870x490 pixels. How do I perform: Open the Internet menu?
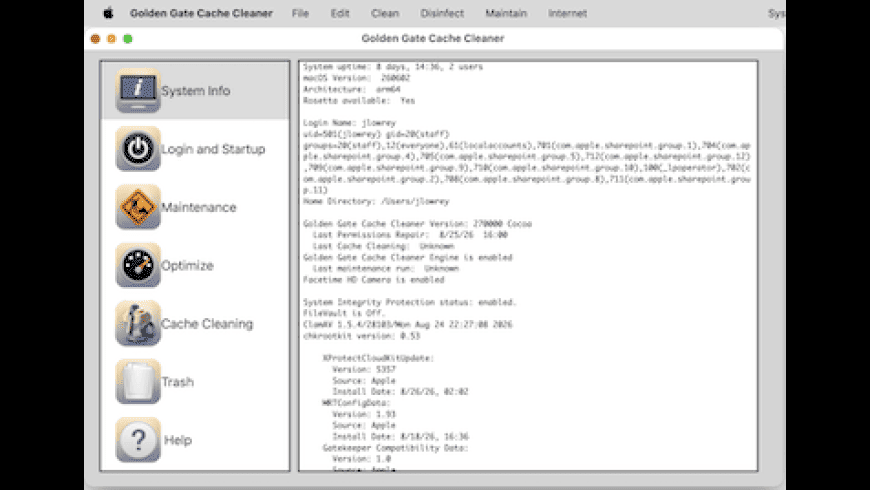568,13
